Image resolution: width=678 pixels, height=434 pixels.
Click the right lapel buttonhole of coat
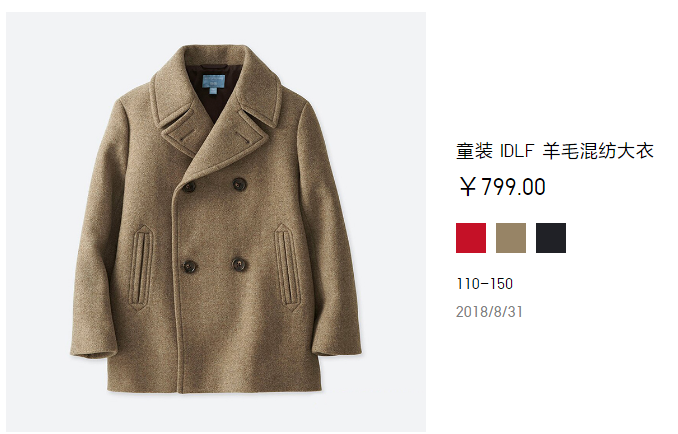(x=244, y=136)
